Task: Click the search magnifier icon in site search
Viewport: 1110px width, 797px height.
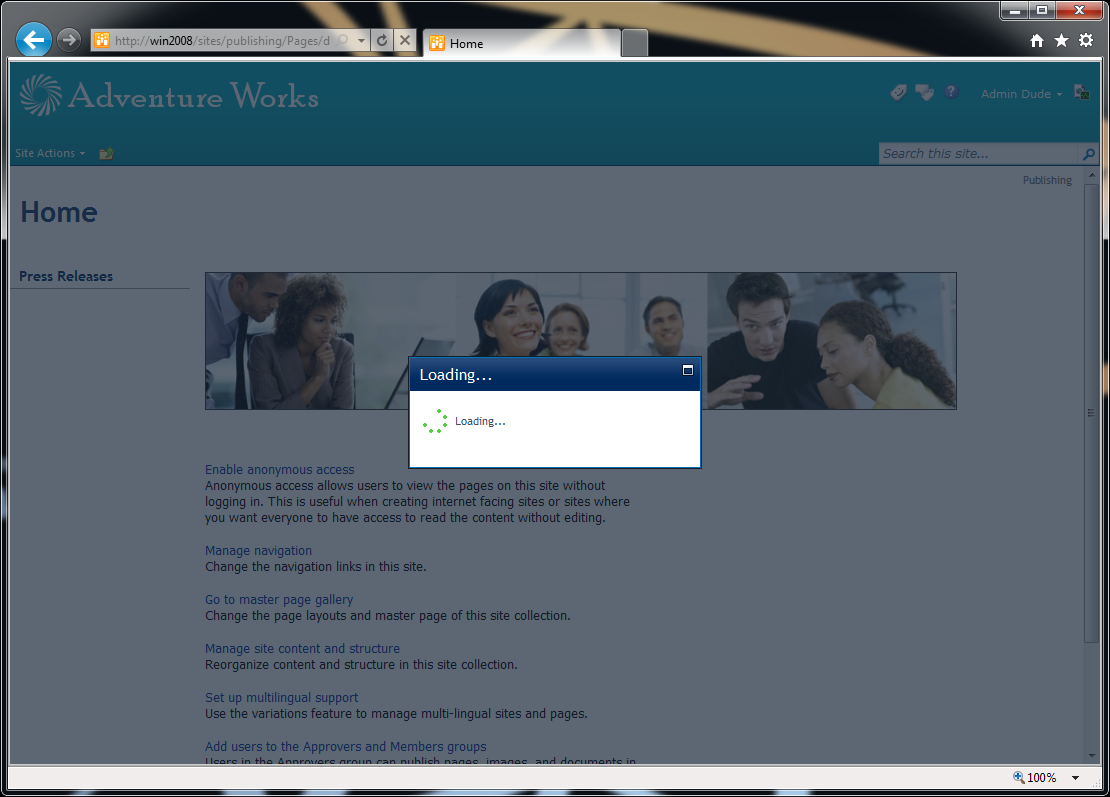Action: point(1088,154)
